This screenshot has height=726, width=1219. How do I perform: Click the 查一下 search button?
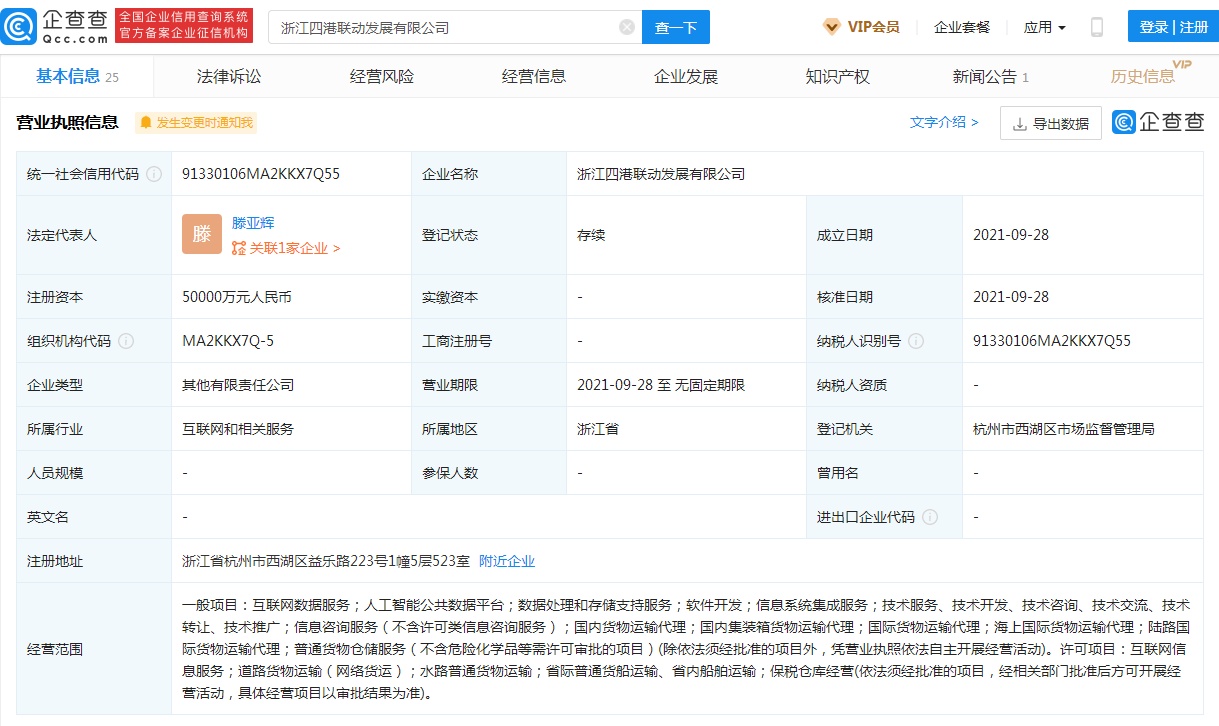(675, 27)
